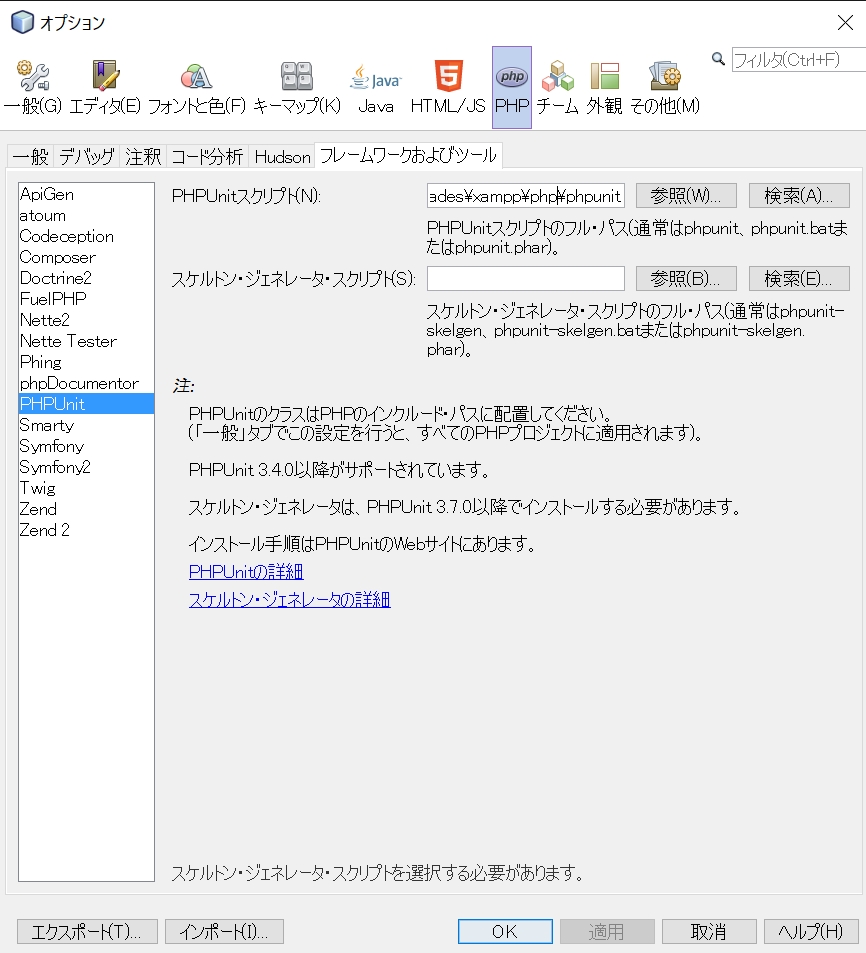Switch to the デバッグ tab

point(86,156)
